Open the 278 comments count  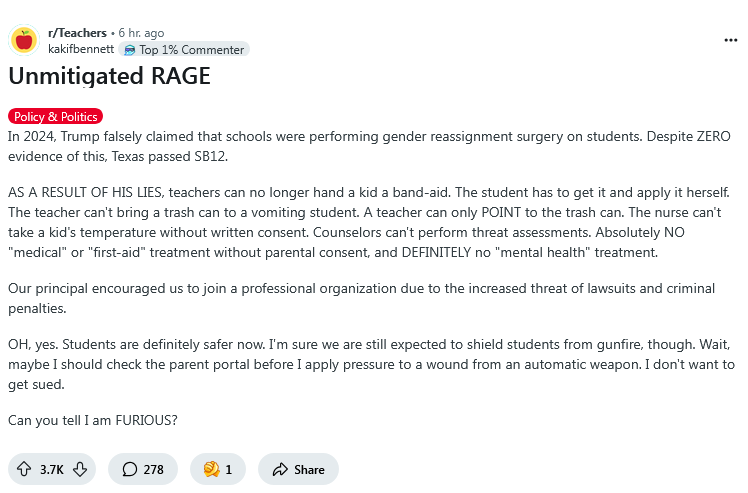[153, 469]
